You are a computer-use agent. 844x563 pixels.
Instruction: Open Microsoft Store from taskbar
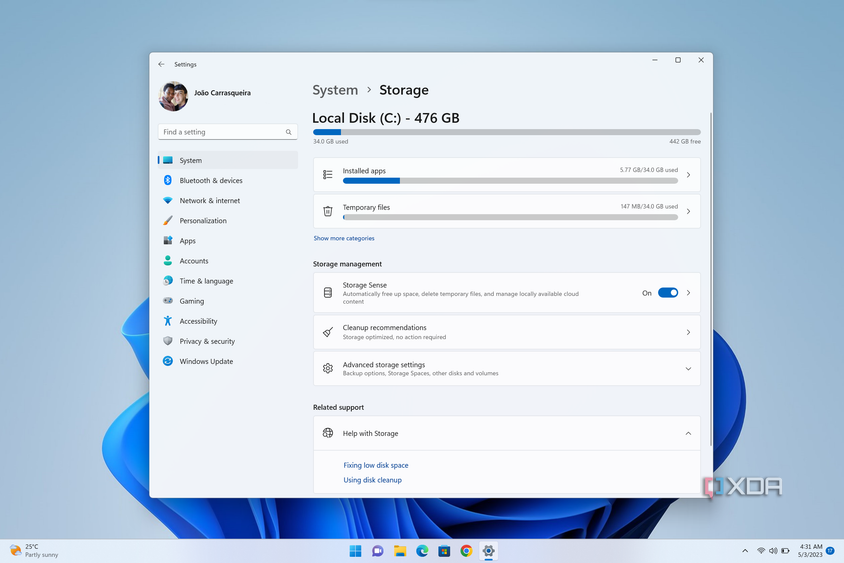(x=444, y=551)
